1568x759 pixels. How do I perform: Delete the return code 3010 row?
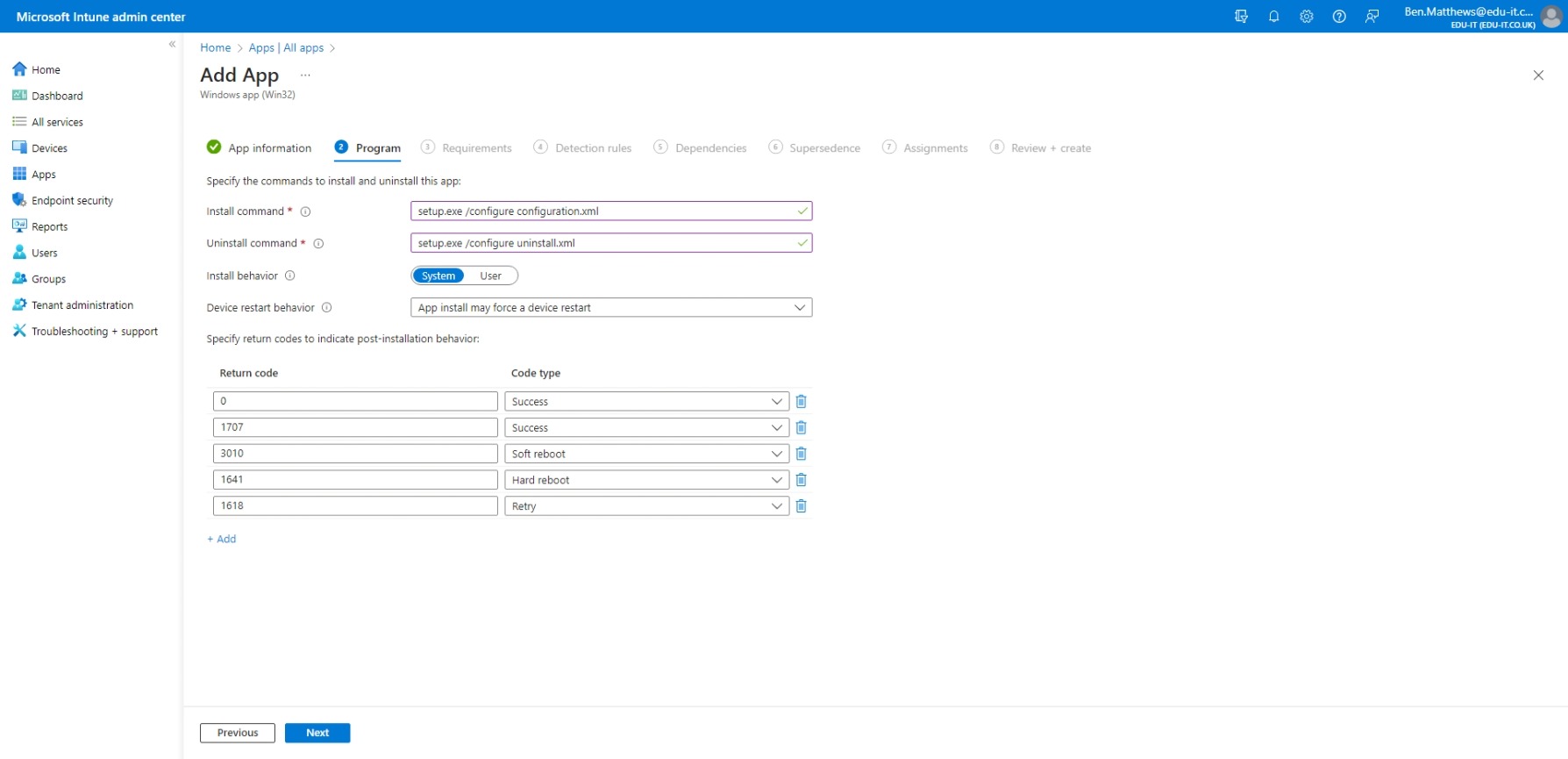point(801,454)
